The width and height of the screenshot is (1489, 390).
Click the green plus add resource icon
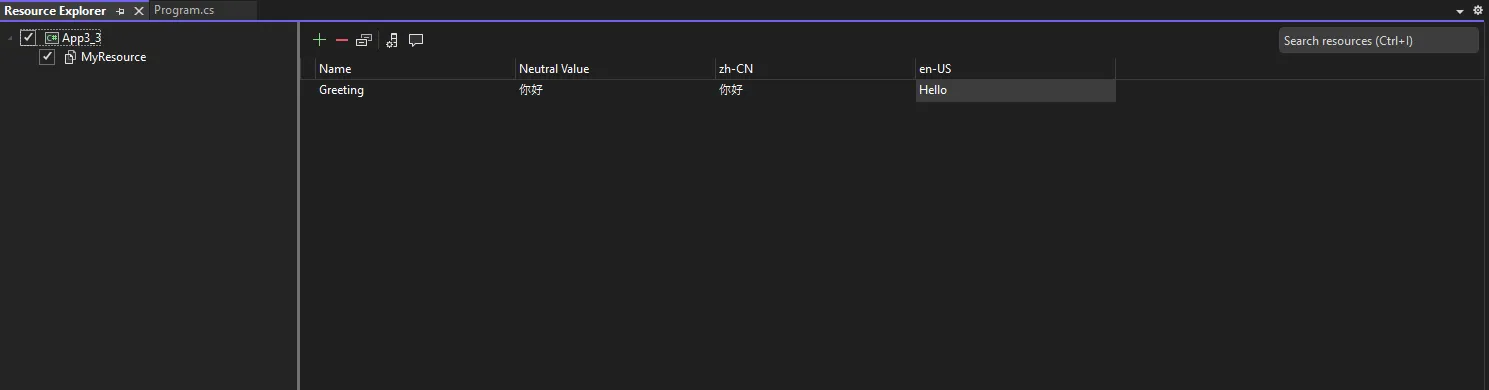coord(319,40)
